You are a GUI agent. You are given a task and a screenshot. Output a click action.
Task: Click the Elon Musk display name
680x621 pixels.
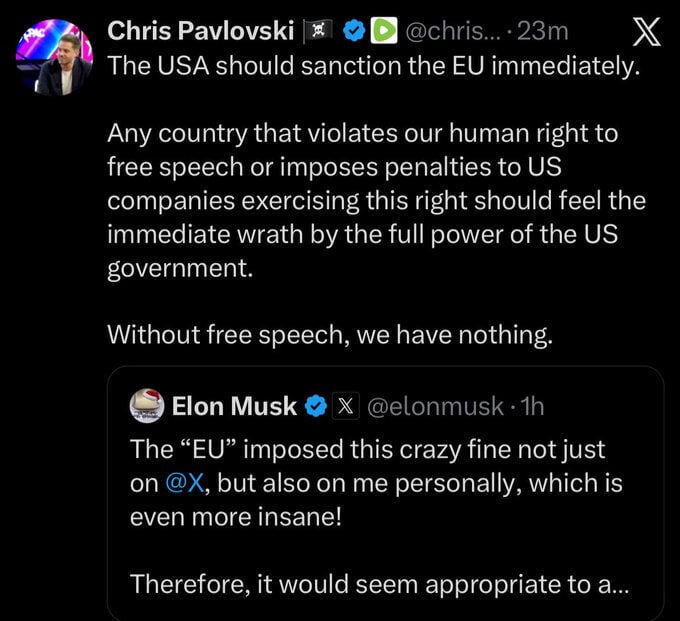coord(234,406)
